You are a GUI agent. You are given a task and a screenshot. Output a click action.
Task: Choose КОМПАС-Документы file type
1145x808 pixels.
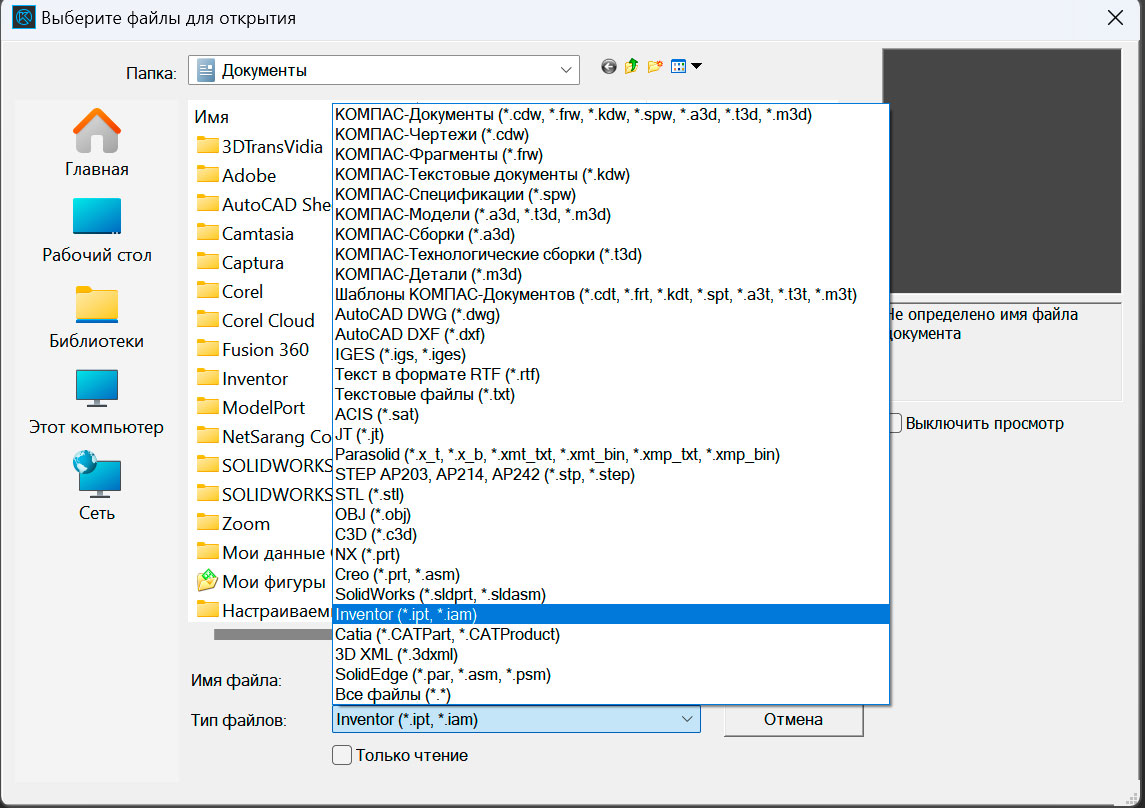click(x=610, y=115)
